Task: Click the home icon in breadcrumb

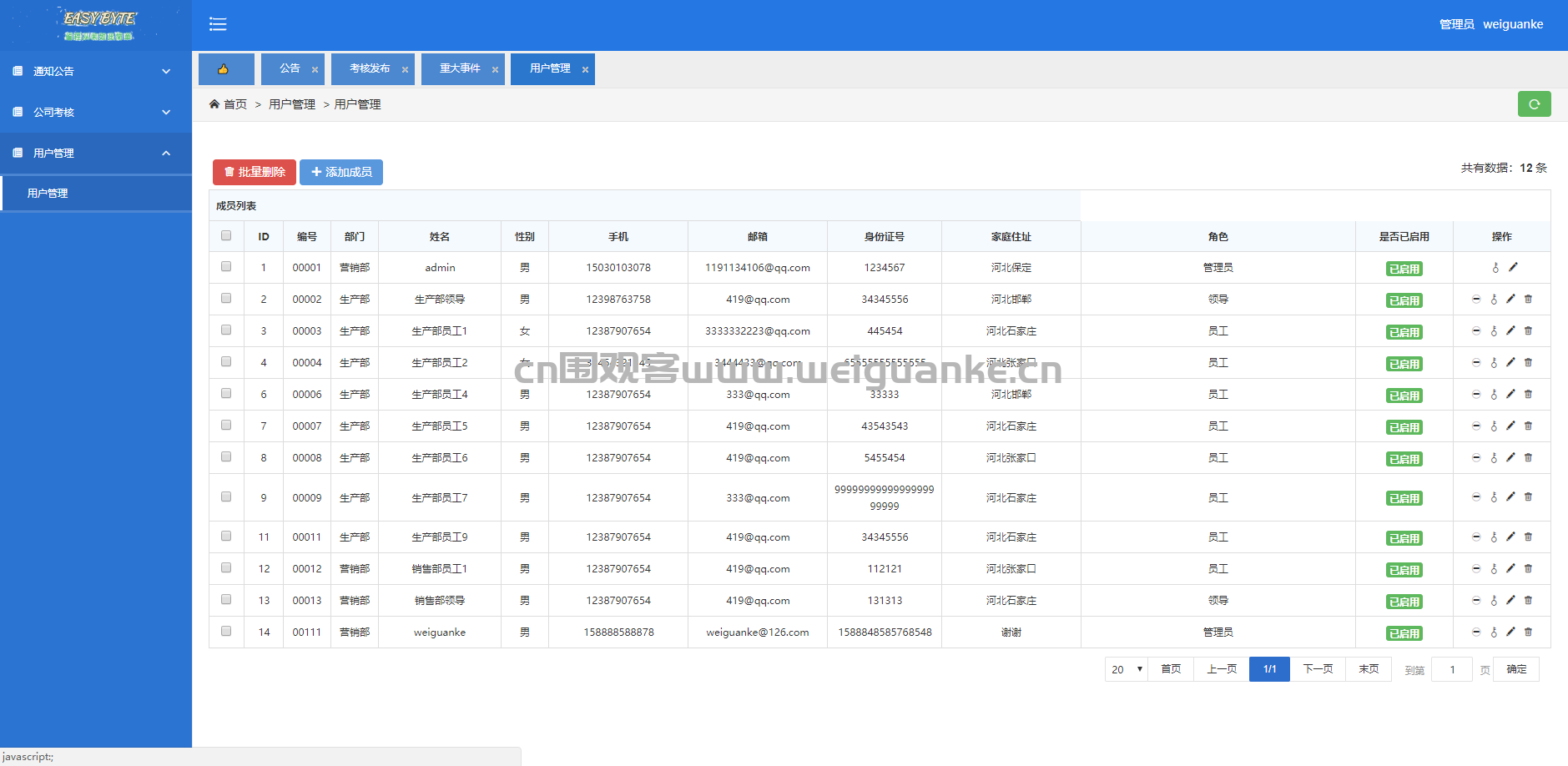Action: click(214, 104)
